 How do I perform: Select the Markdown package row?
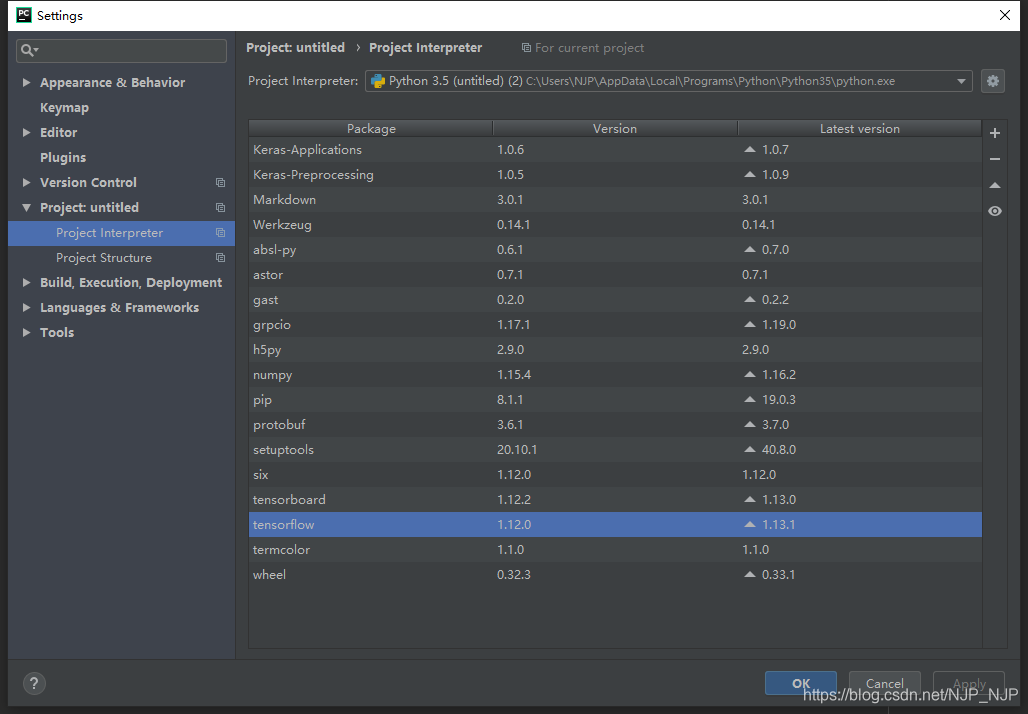615,199
